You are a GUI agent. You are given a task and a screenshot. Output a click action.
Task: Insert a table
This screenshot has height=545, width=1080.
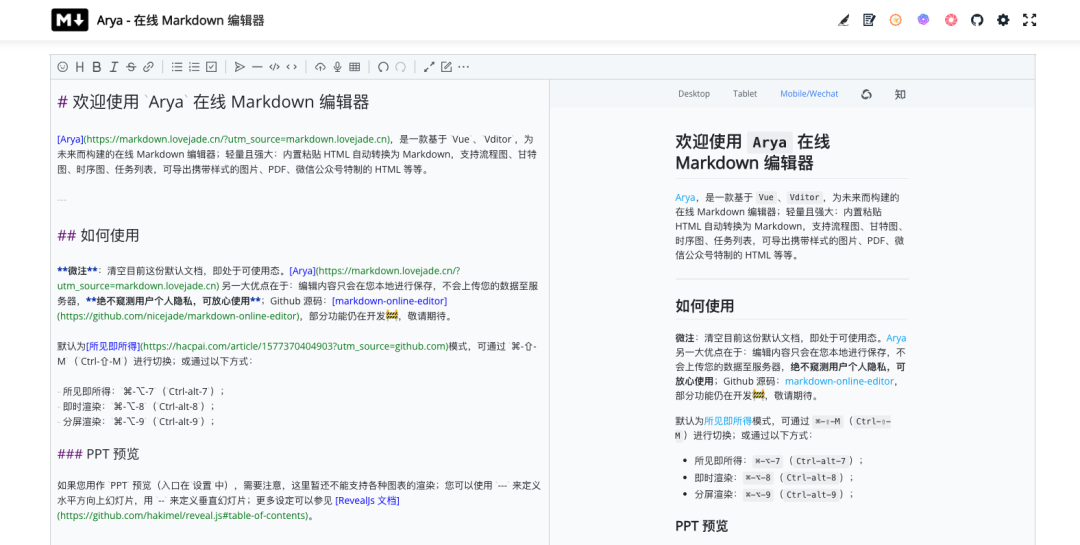[x=355, y=67]
